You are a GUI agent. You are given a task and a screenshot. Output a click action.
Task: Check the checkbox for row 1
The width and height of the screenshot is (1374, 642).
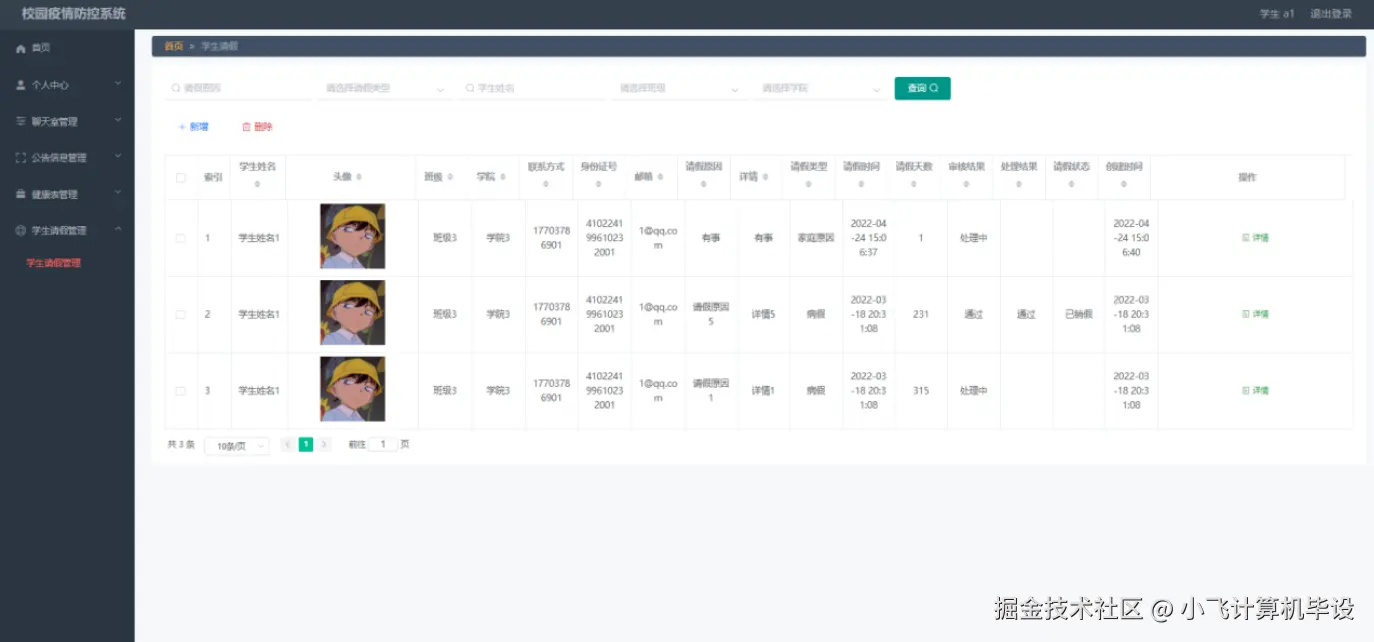pos(181,238)
